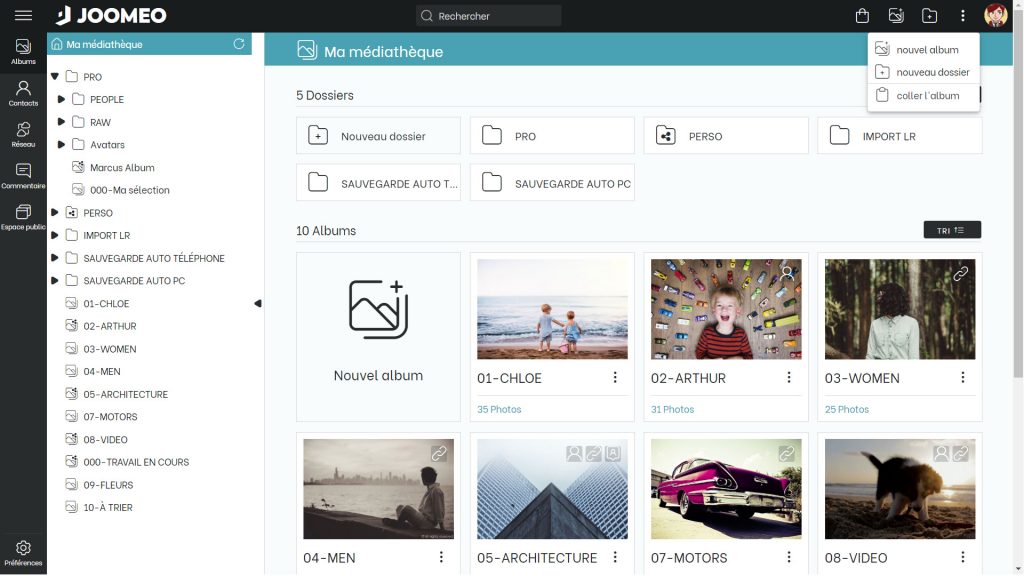The image size is (1024, 576).
Task: Open the Commentaire section
Action: [x=23, y=176]
